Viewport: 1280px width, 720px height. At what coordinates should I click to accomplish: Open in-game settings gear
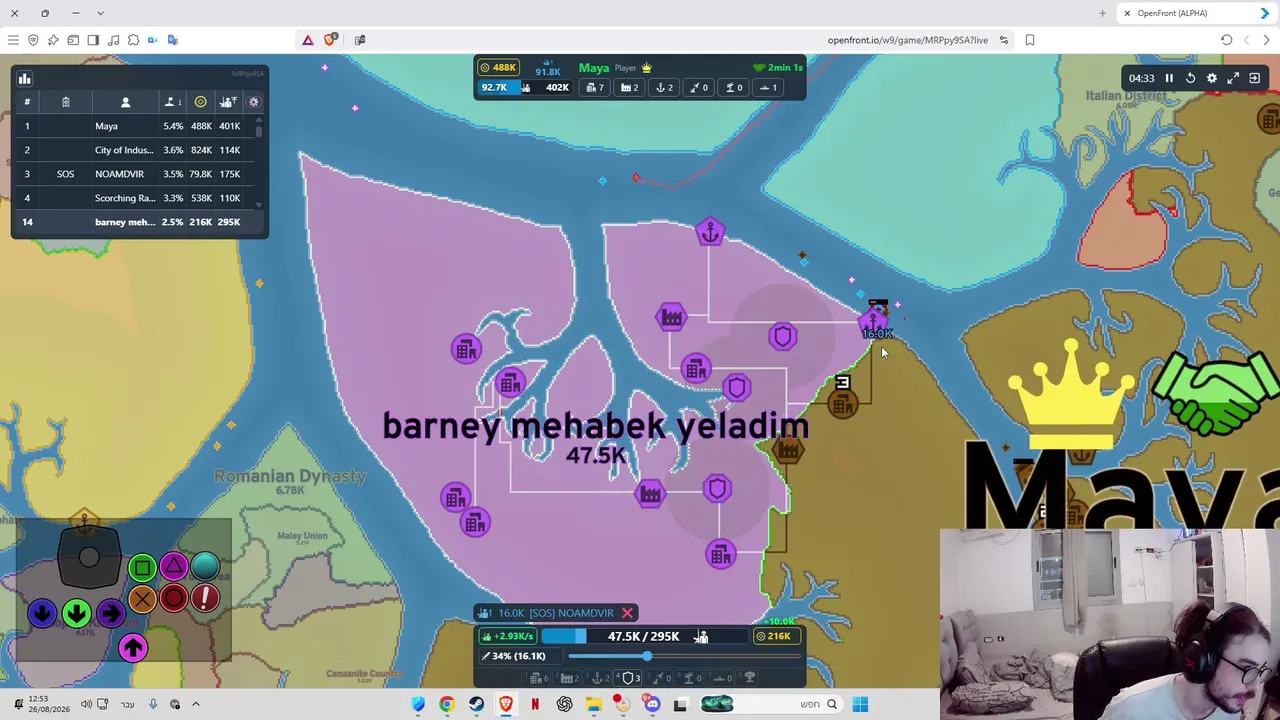[x=1212, y=78]
